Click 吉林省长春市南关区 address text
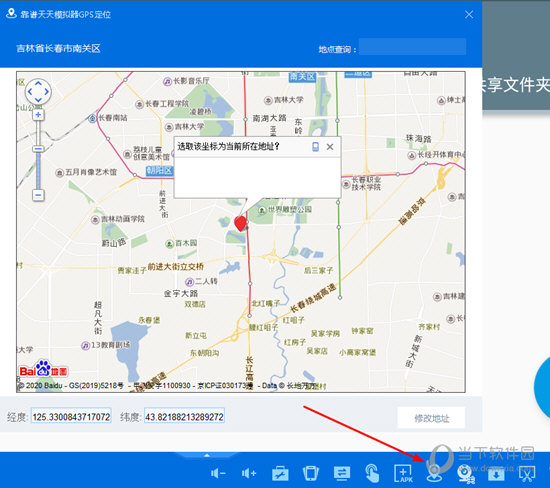This screenshot has width=550, height=488. (x=59, y=48)
